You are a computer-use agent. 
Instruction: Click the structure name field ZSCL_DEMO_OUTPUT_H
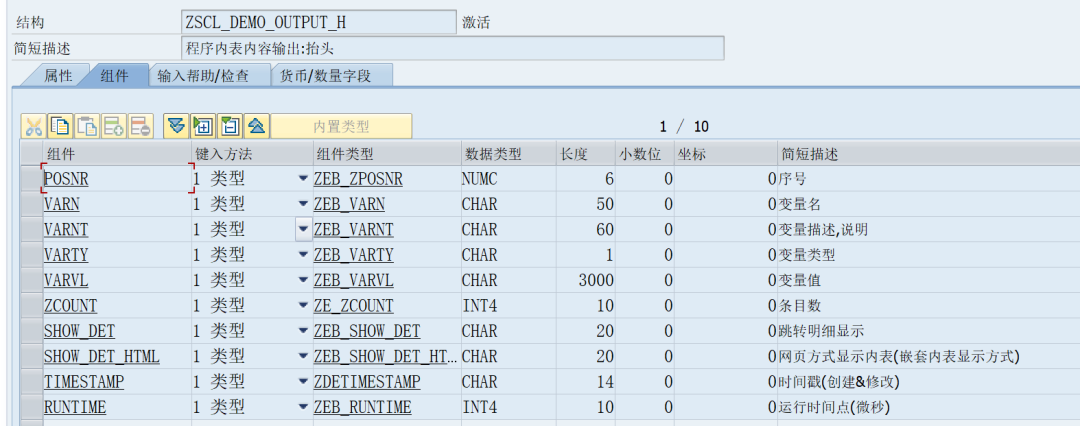tap(318, 22)
